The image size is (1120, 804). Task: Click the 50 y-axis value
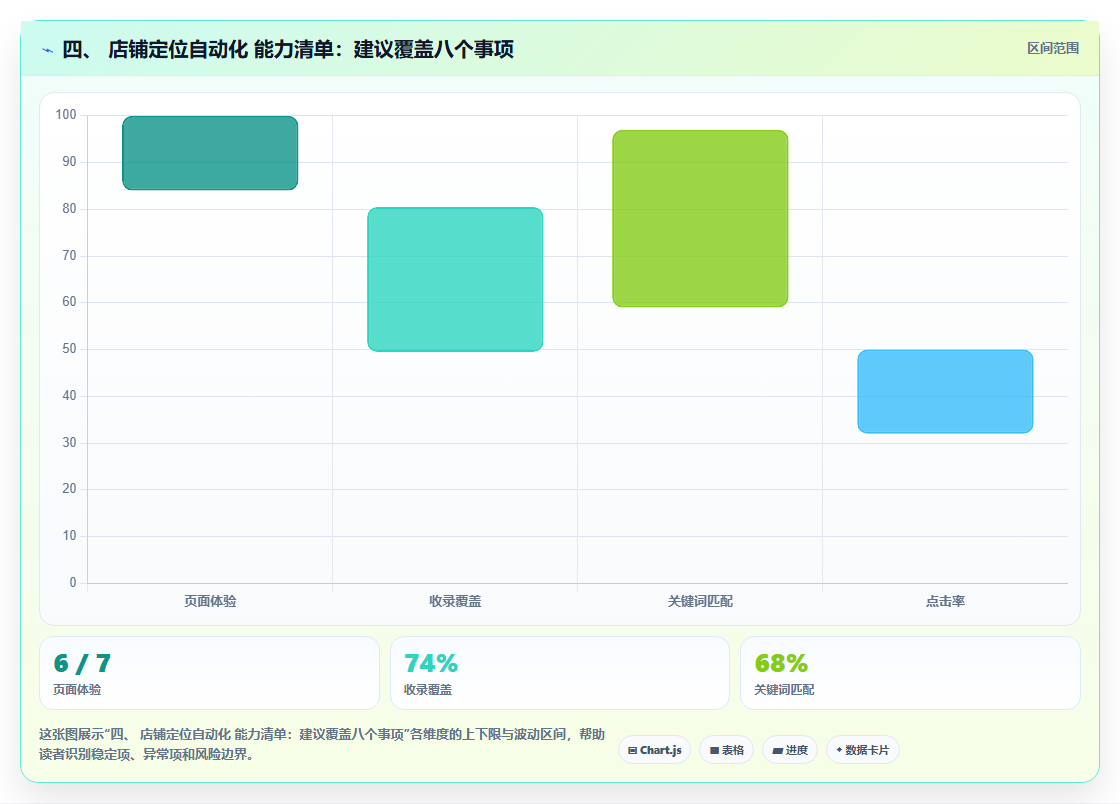[69, 348]
